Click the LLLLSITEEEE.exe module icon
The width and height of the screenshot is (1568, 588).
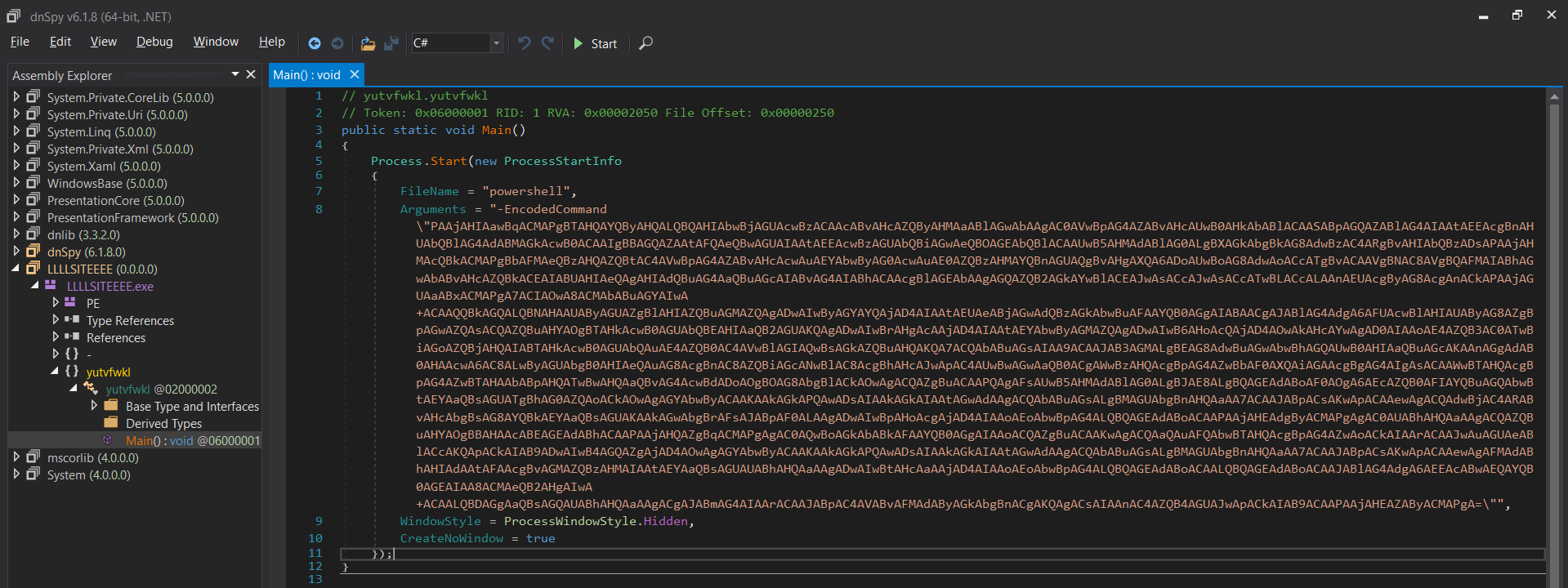pos(51,285)
